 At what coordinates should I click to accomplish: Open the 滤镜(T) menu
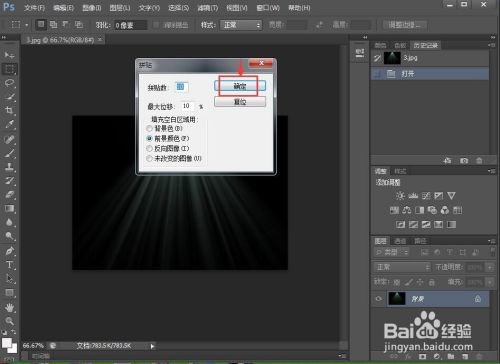pos(208,8)
